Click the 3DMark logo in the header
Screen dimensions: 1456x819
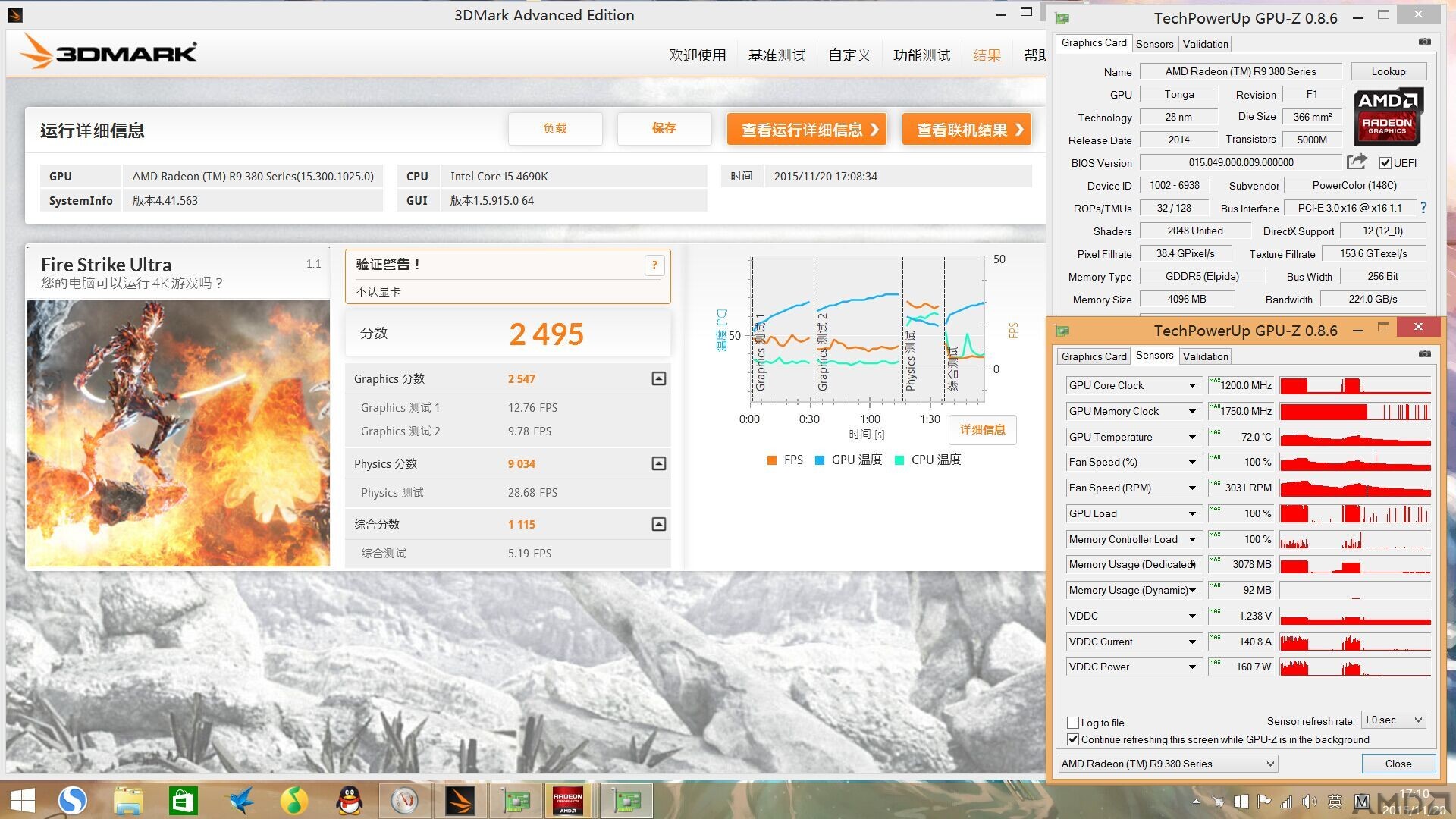pyautogui.click(x=108, y=52)
